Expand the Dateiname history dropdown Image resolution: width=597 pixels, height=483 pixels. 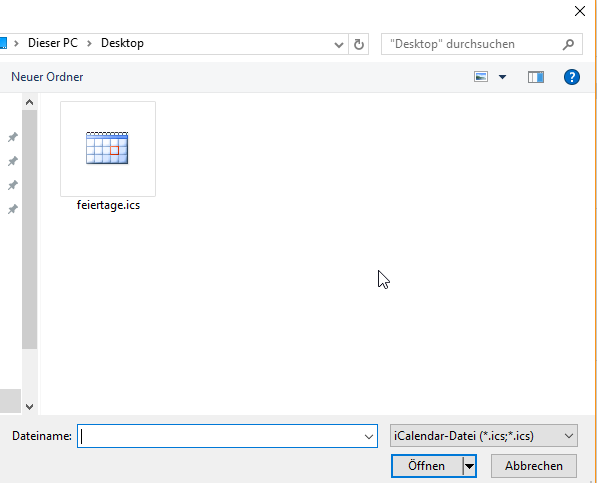(x=369, y=436)
